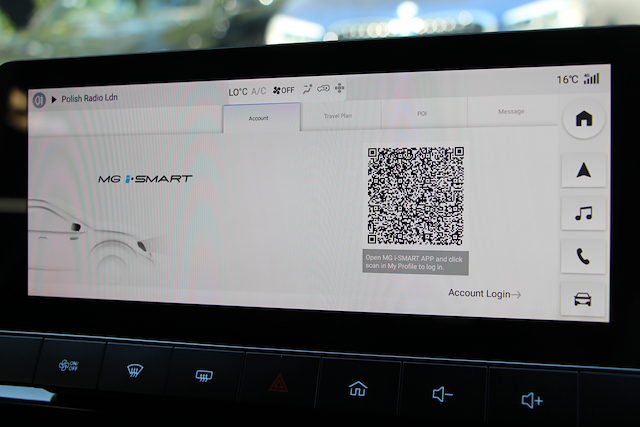The height and width of the screenshot is (427, 640).
Task: Open the Message tab
Action: point(510,112)
